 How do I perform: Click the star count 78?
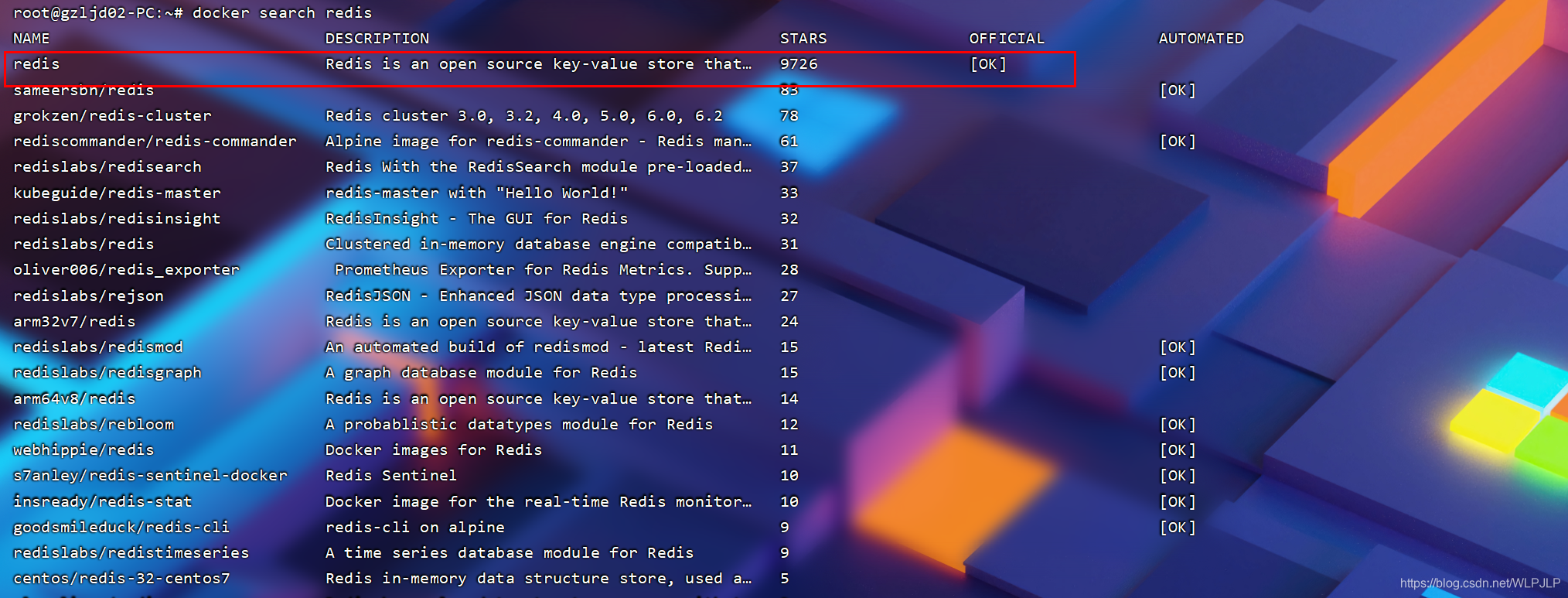coord(789,116)
